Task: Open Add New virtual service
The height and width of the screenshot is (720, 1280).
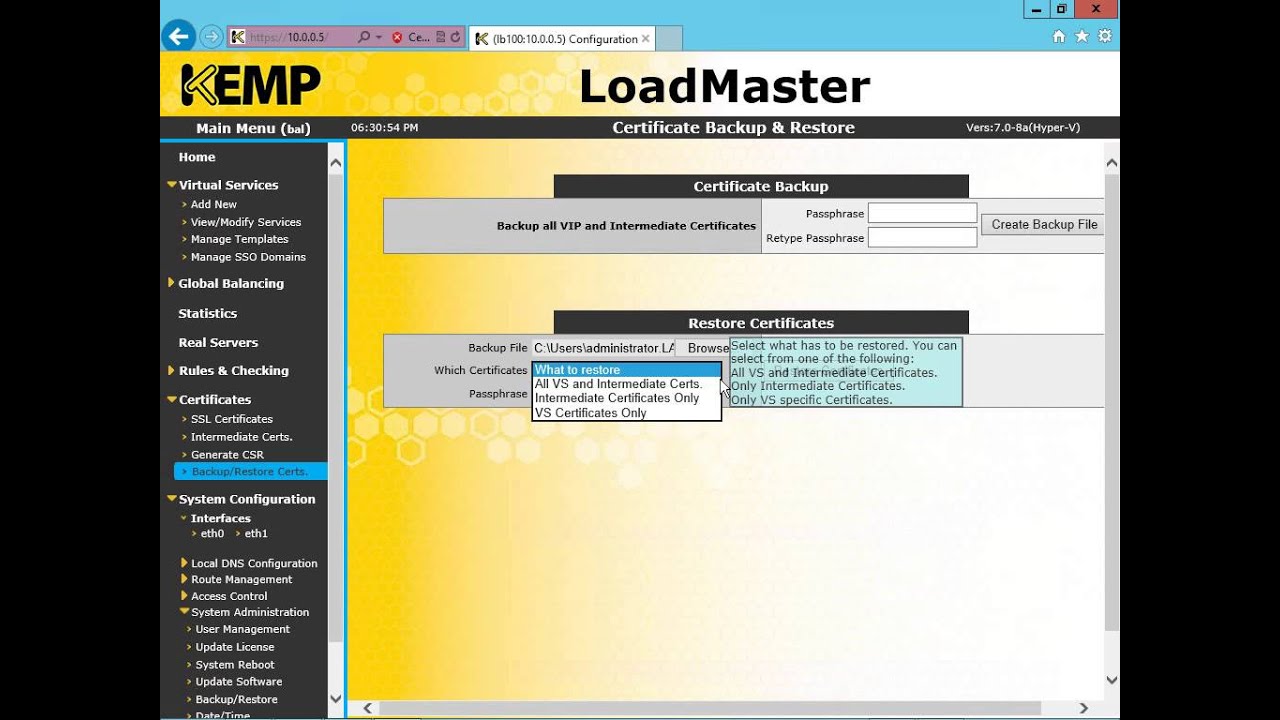Action: click(x=214, y=204)
